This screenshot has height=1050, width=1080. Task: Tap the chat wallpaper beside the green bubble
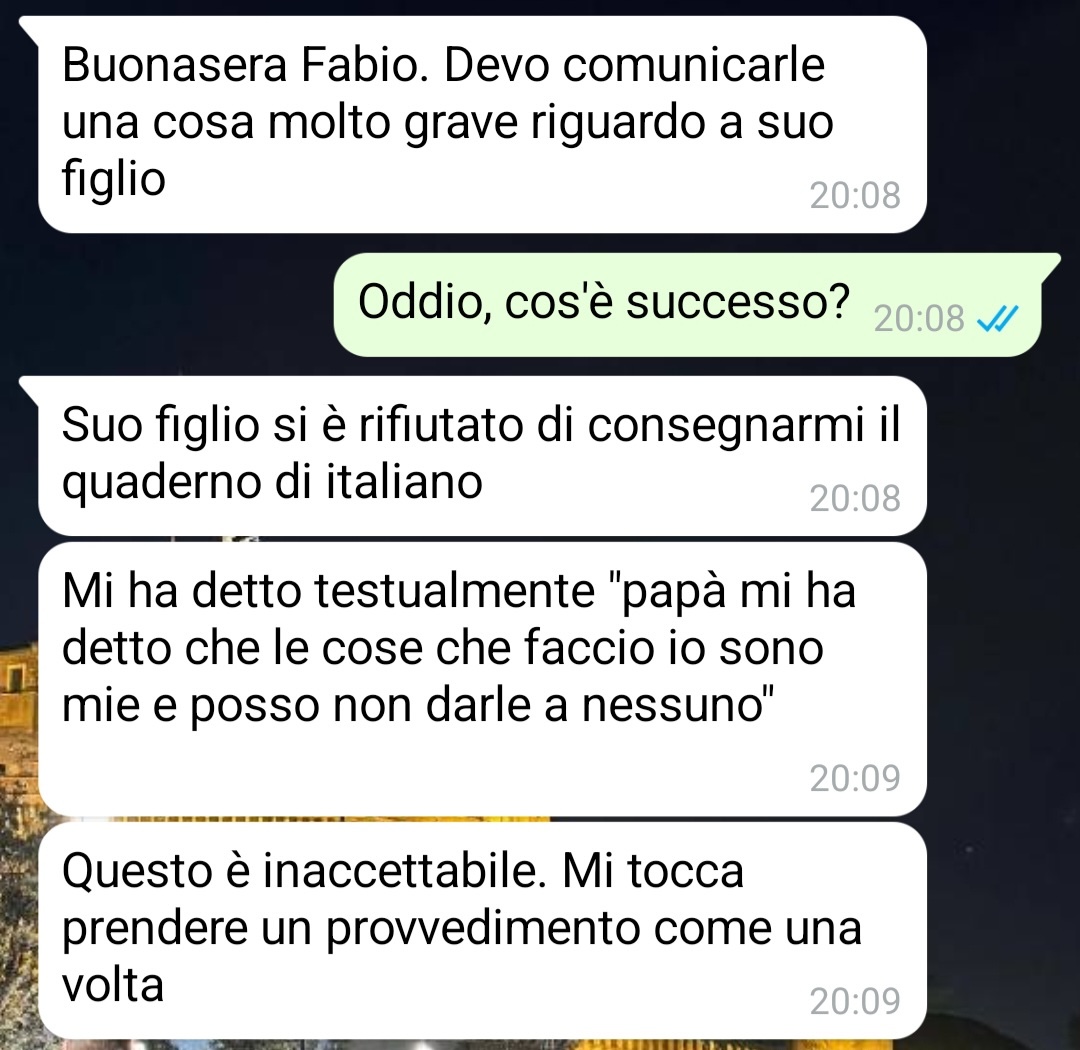[165, 305]
